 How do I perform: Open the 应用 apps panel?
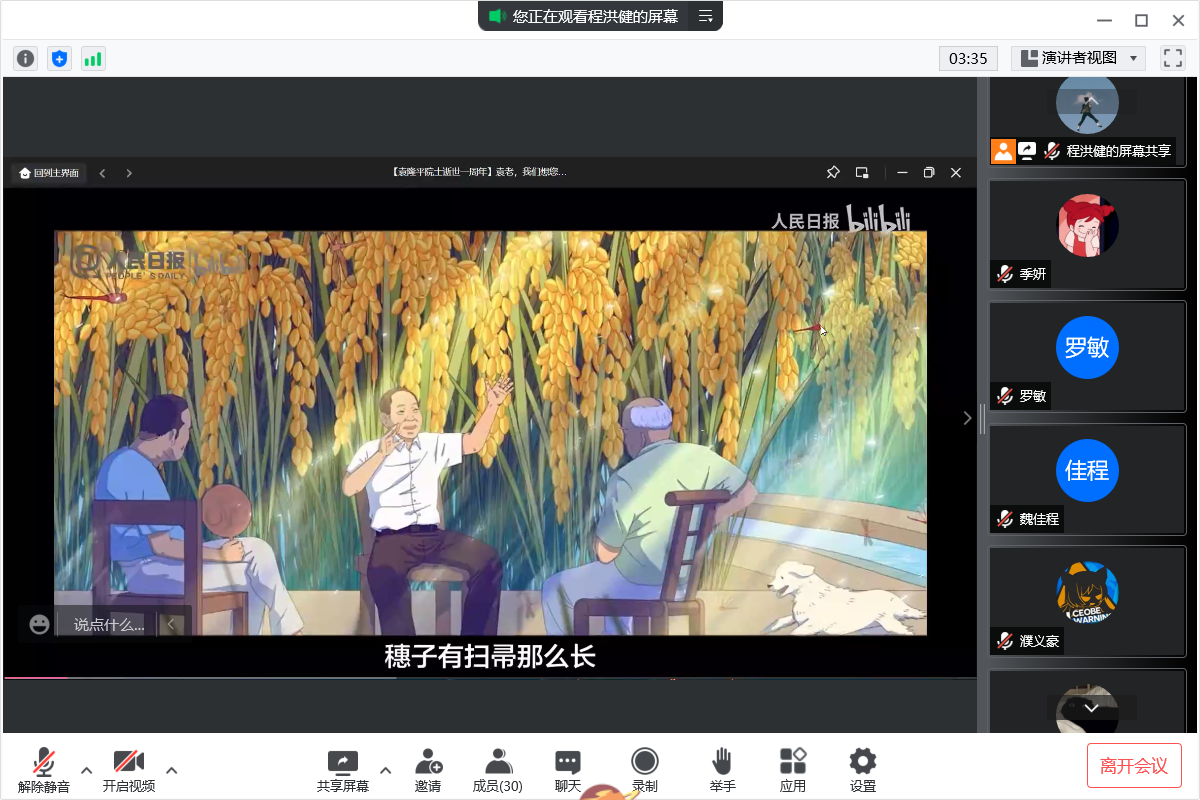click(x=793, y=770)
